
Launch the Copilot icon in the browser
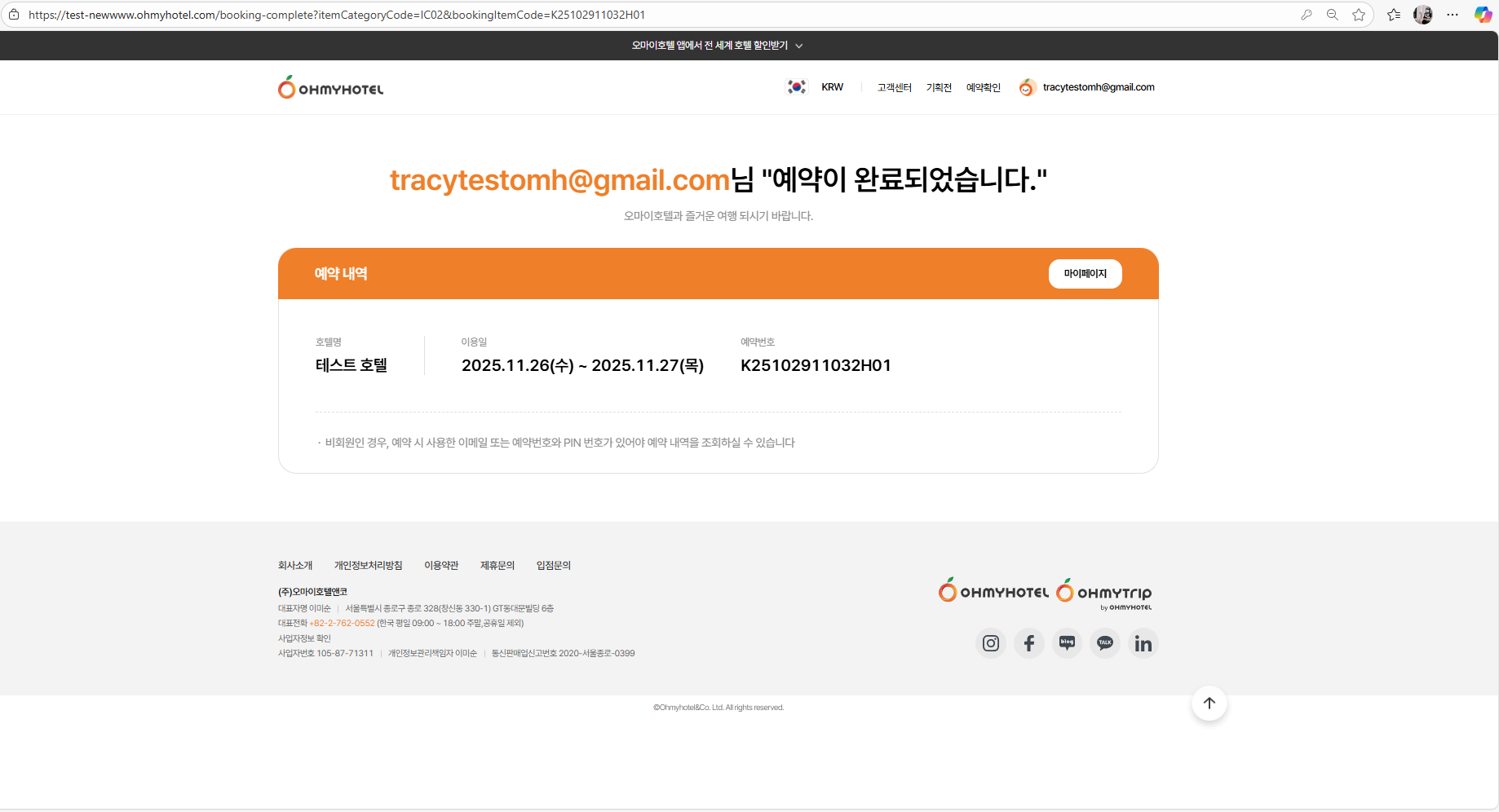point(1483,15)
